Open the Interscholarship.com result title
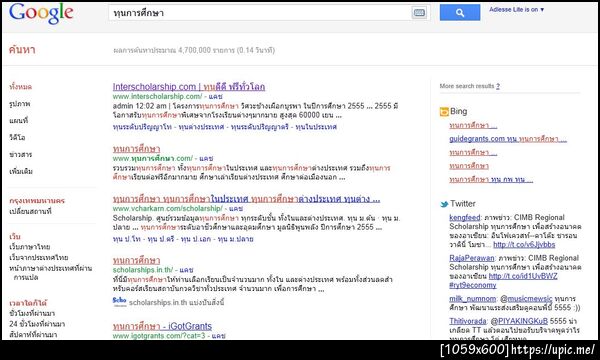Viewport: 600px width, 360px height. pyautogui.click(x=189, y=87)
